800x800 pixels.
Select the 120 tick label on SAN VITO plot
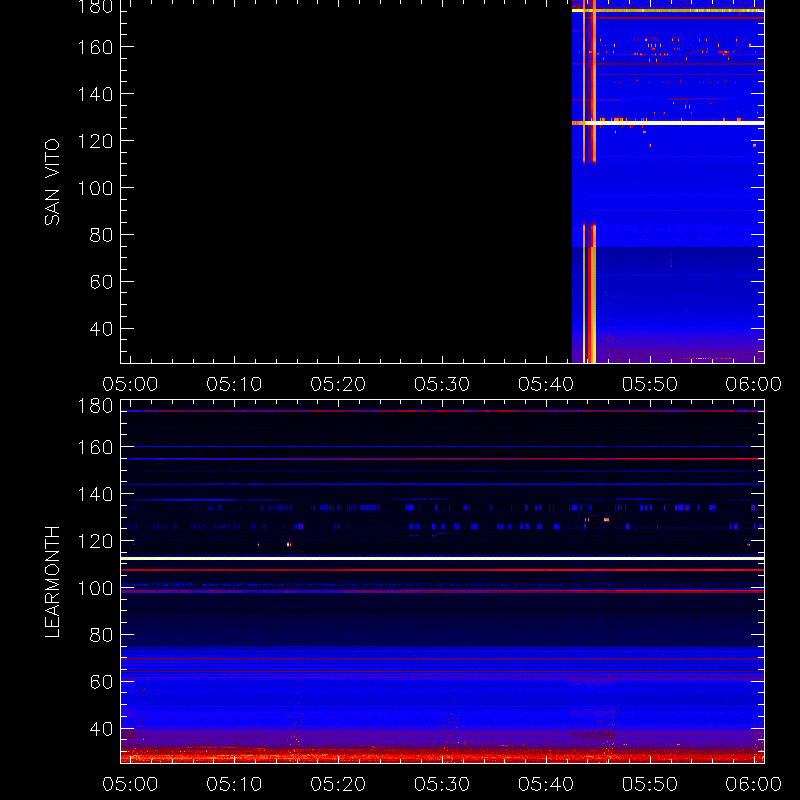point(95,141)
